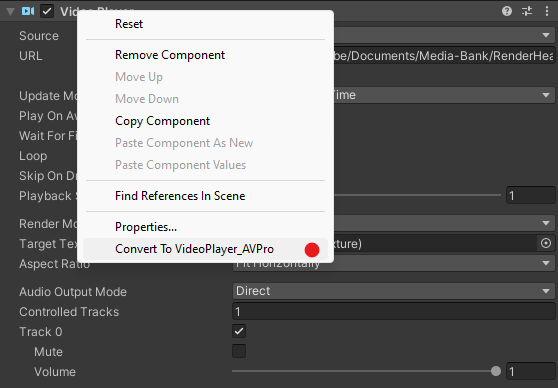Image resolution: width=558 pixels, height=388 pixels.
Task: Open the component presets slider icon
Action: tap(527, 11)
